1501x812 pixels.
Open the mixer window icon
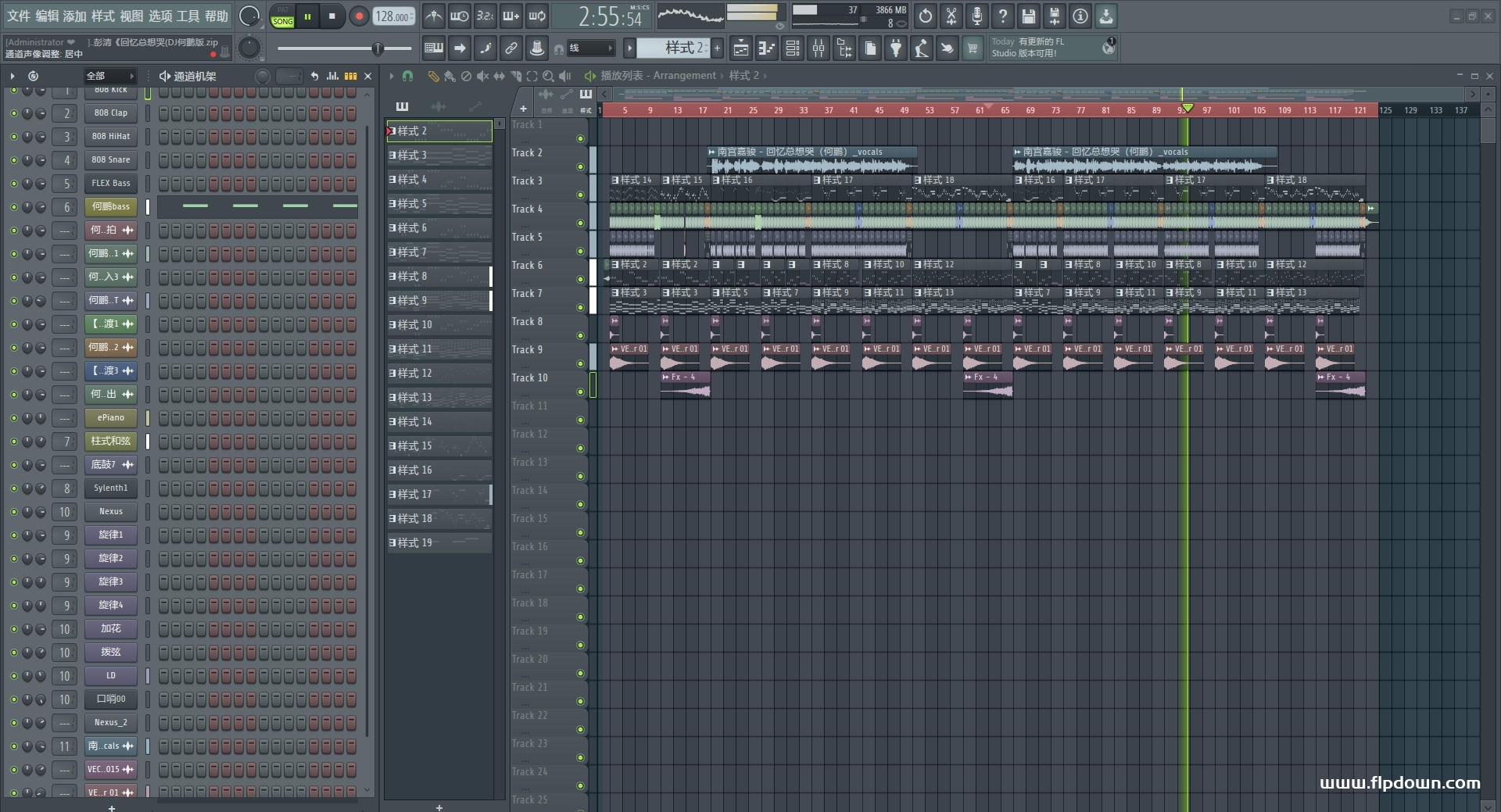[x=819, y=48]
